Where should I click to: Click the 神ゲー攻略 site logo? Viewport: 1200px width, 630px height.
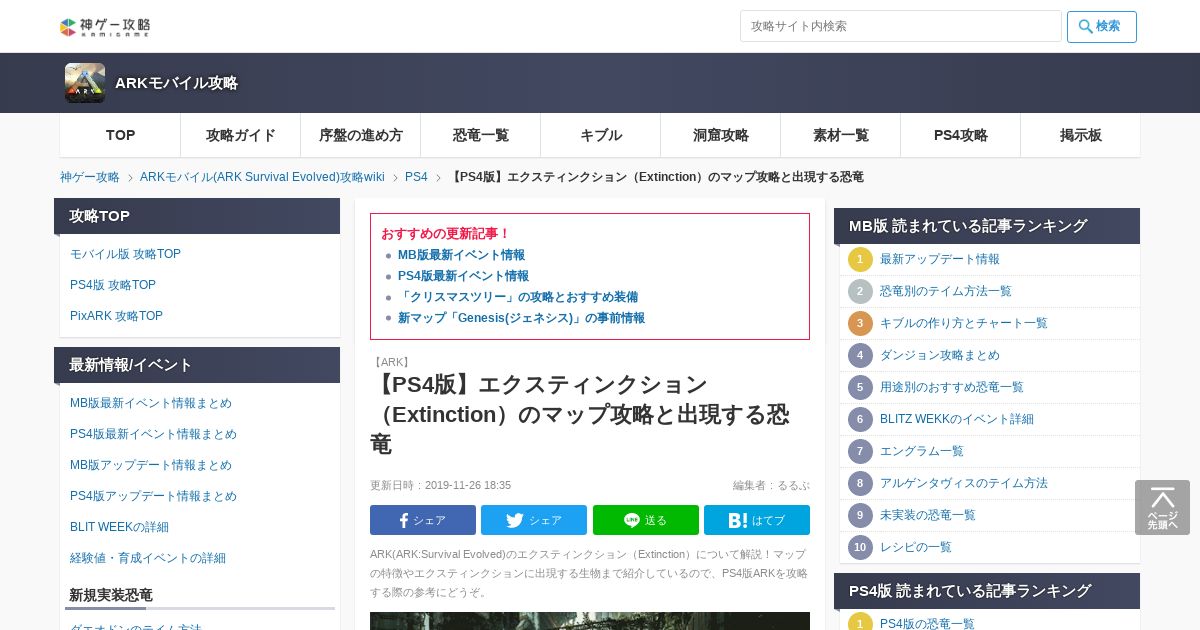coord(105,27)
